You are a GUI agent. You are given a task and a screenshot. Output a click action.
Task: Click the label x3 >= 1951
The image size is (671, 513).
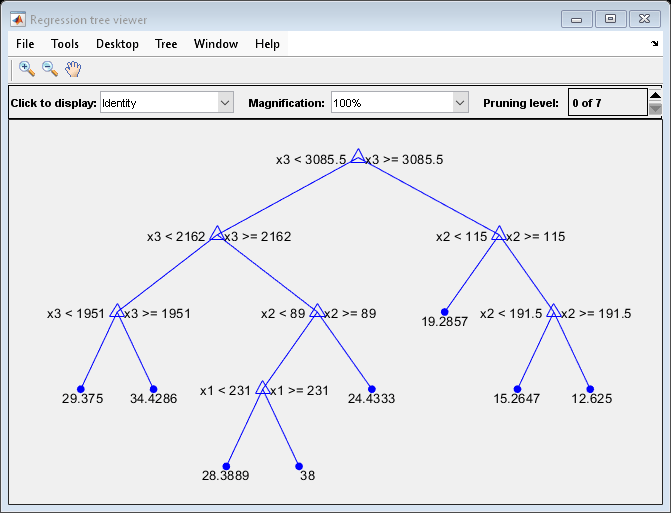coord(157,314)
